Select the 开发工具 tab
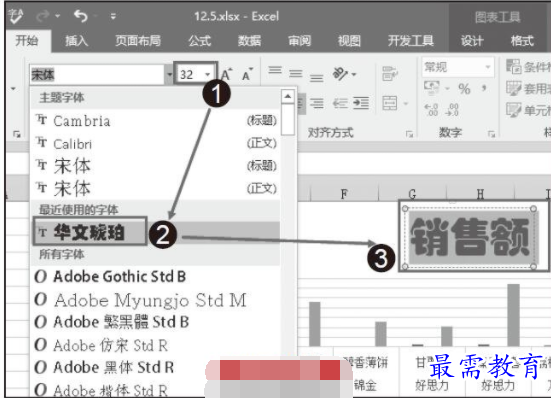Screen dimensions: 551x398 click(411, 41)
